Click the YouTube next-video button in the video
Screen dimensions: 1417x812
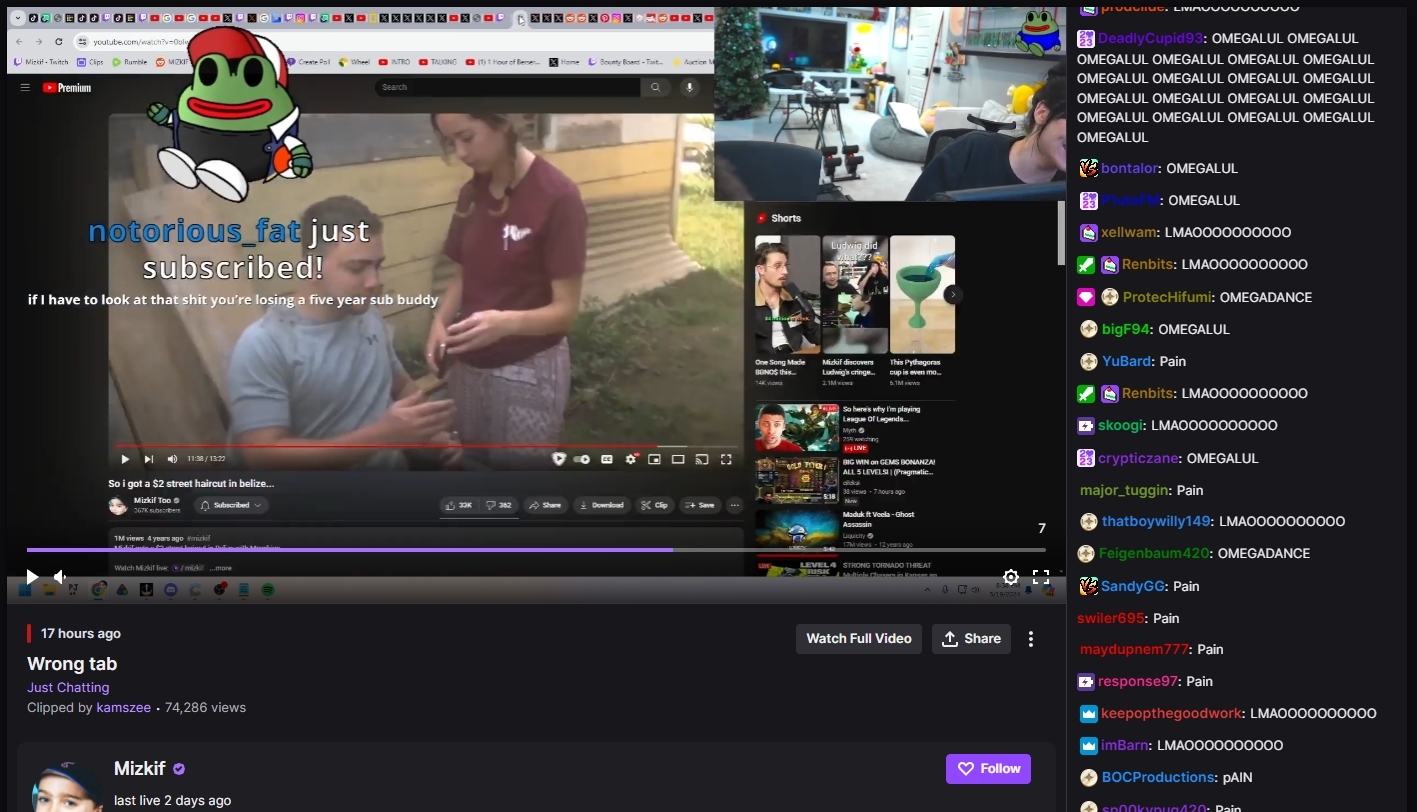pos(148,459)
